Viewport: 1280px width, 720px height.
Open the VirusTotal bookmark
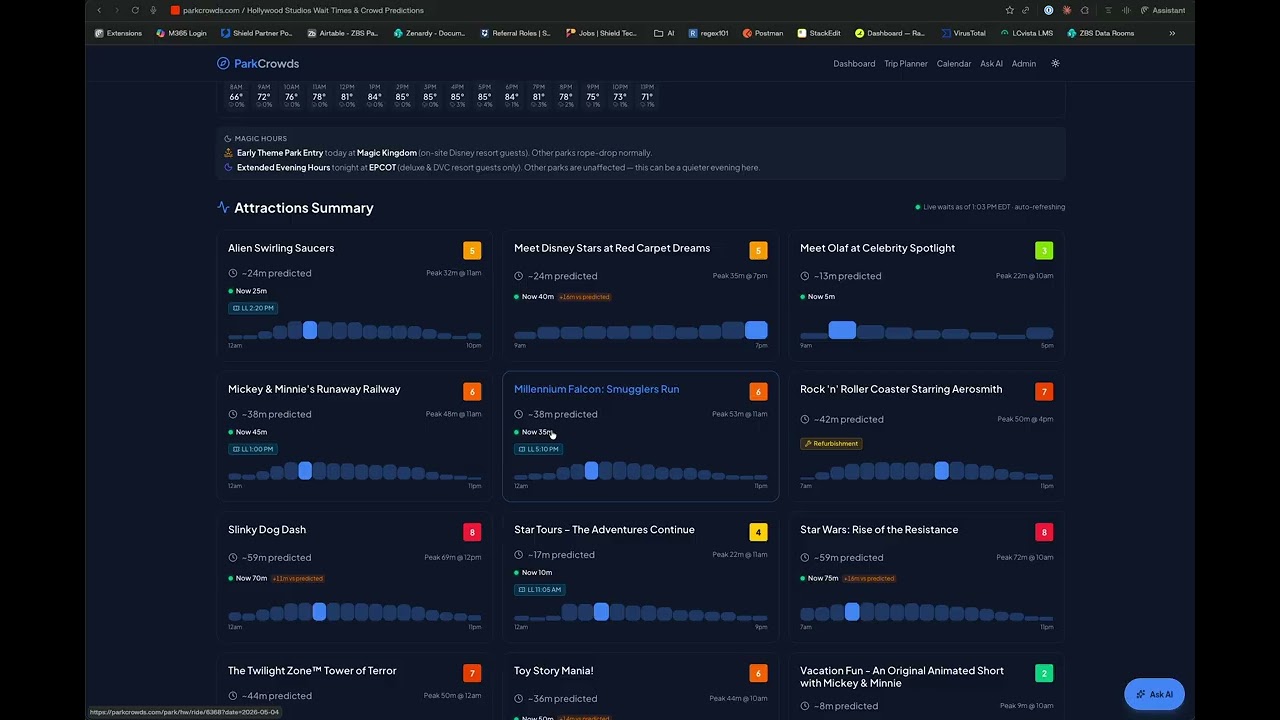tap(963, 33)
